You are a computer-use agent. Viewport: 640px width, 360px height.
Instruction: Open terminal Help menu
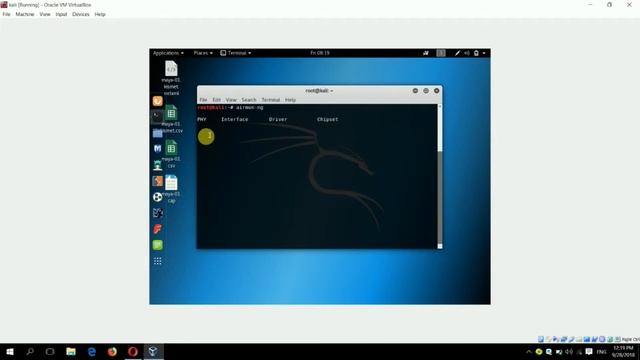(290, 100)
